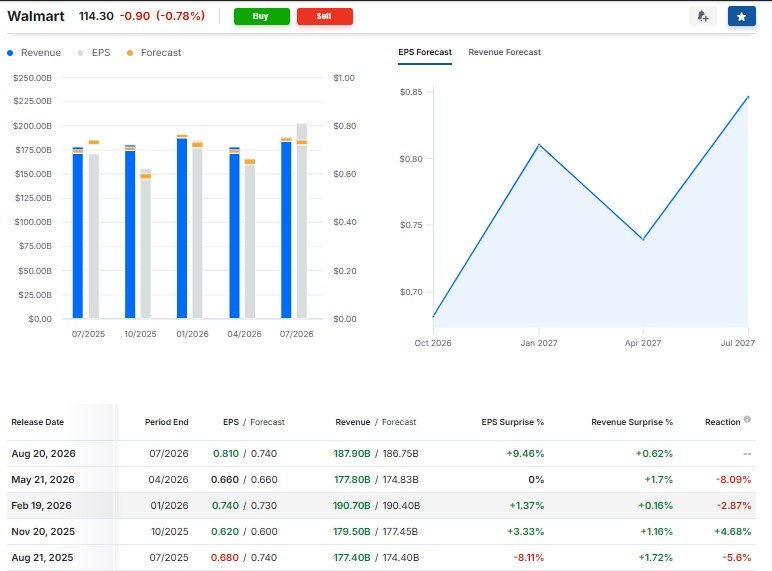
Task: Open the Revenue Forecast tab
Action: 504,52
